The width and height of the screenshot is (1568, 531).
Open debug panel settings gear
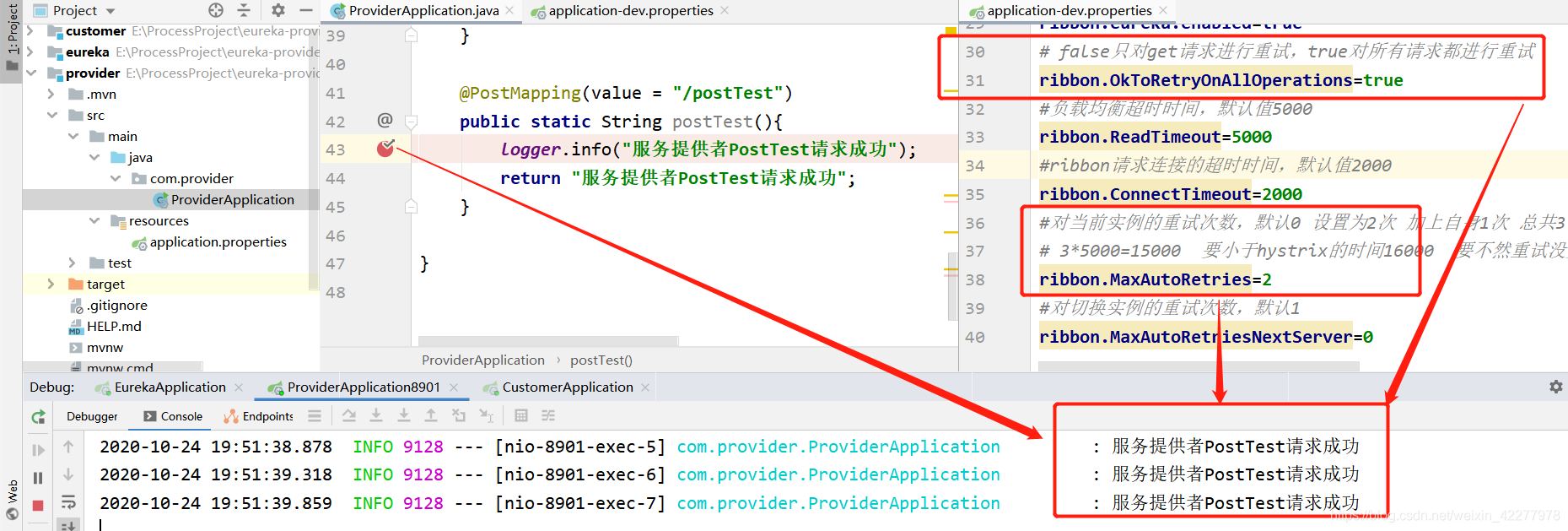[1556, 387]
